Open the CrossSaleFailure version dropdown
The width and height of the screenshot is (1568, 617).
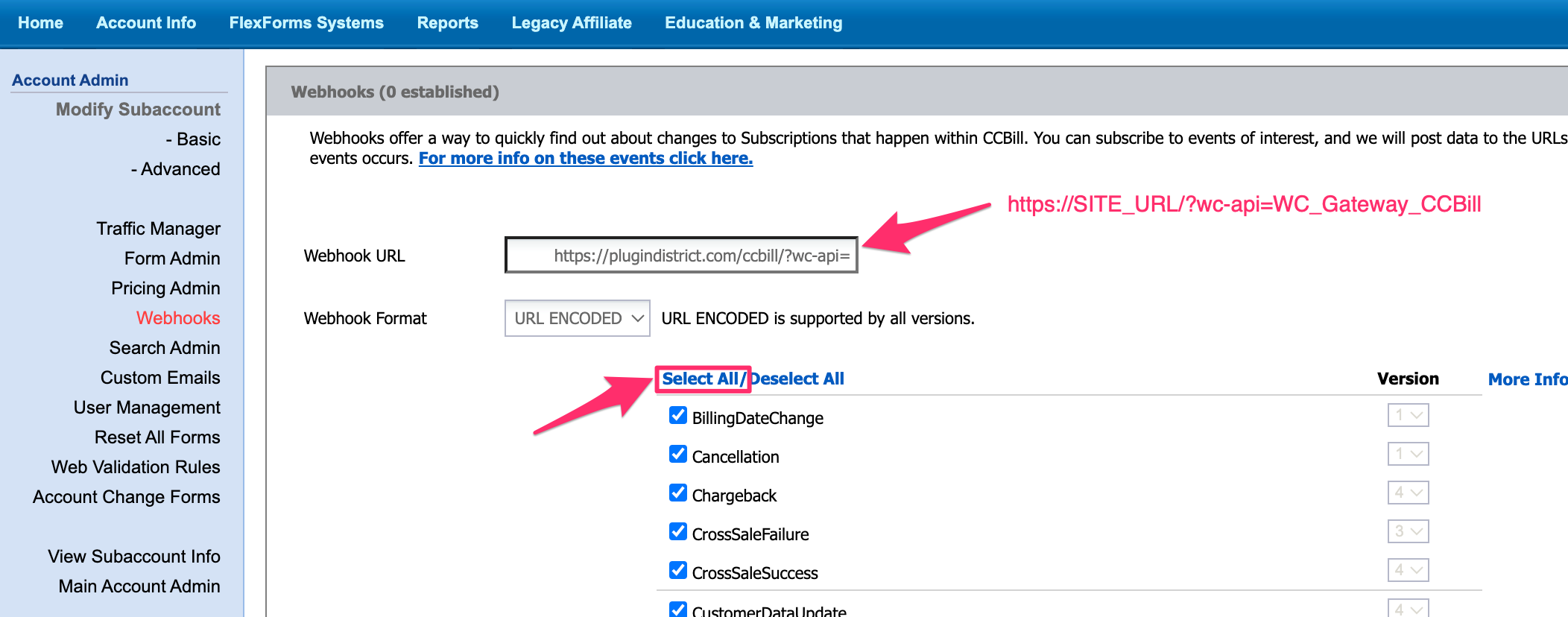pyautogui.click(x=1408, y=531)
